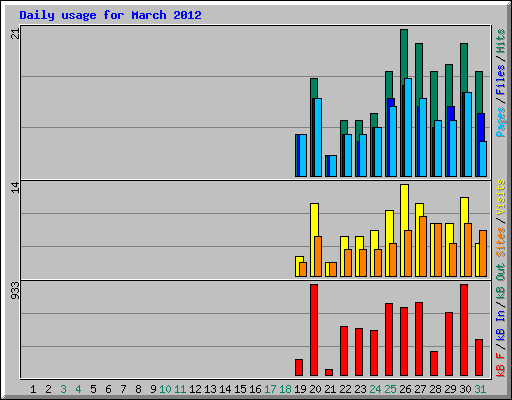Select weekend day "4" on the date axis
512x400 pixels.
pyautogui.click(x=78, y=389)
